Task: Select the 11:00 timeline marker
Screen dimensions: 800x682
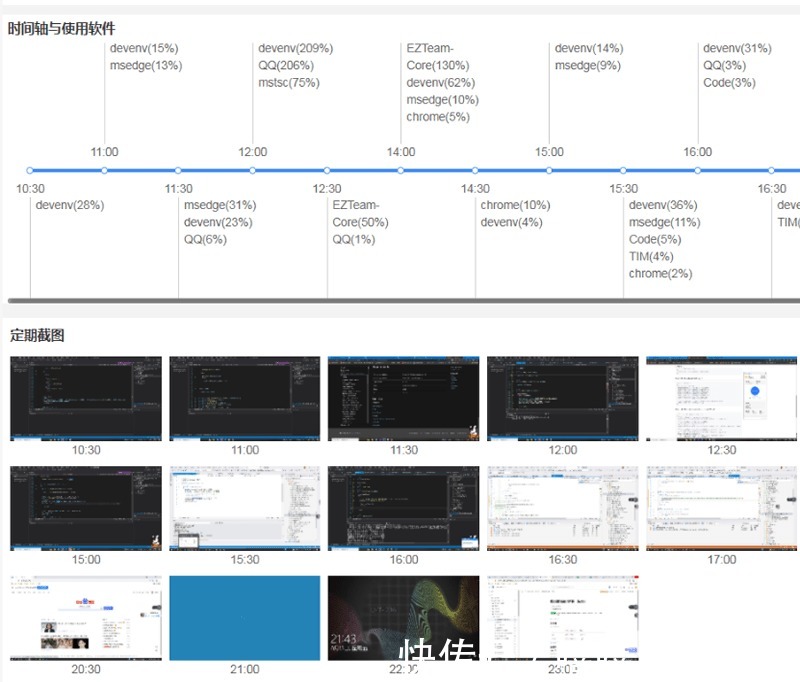Action: (x=104, y=170)
